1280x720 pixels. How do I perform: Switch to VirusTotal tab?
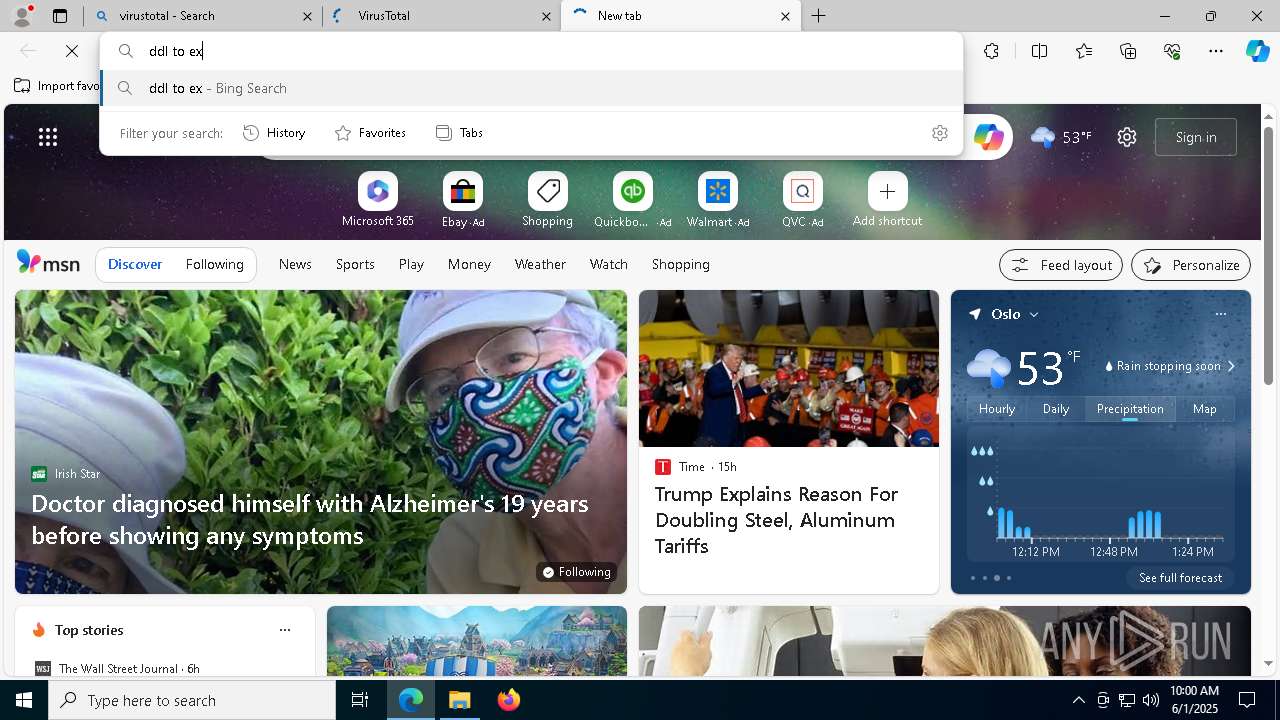(x=443, y=16)
